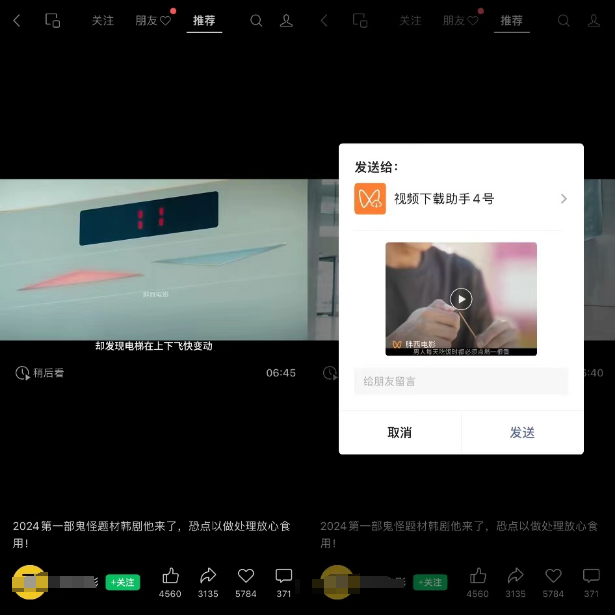
Task: Open comments icon with 371 on left screen
Action: click(x=284, y=576)
